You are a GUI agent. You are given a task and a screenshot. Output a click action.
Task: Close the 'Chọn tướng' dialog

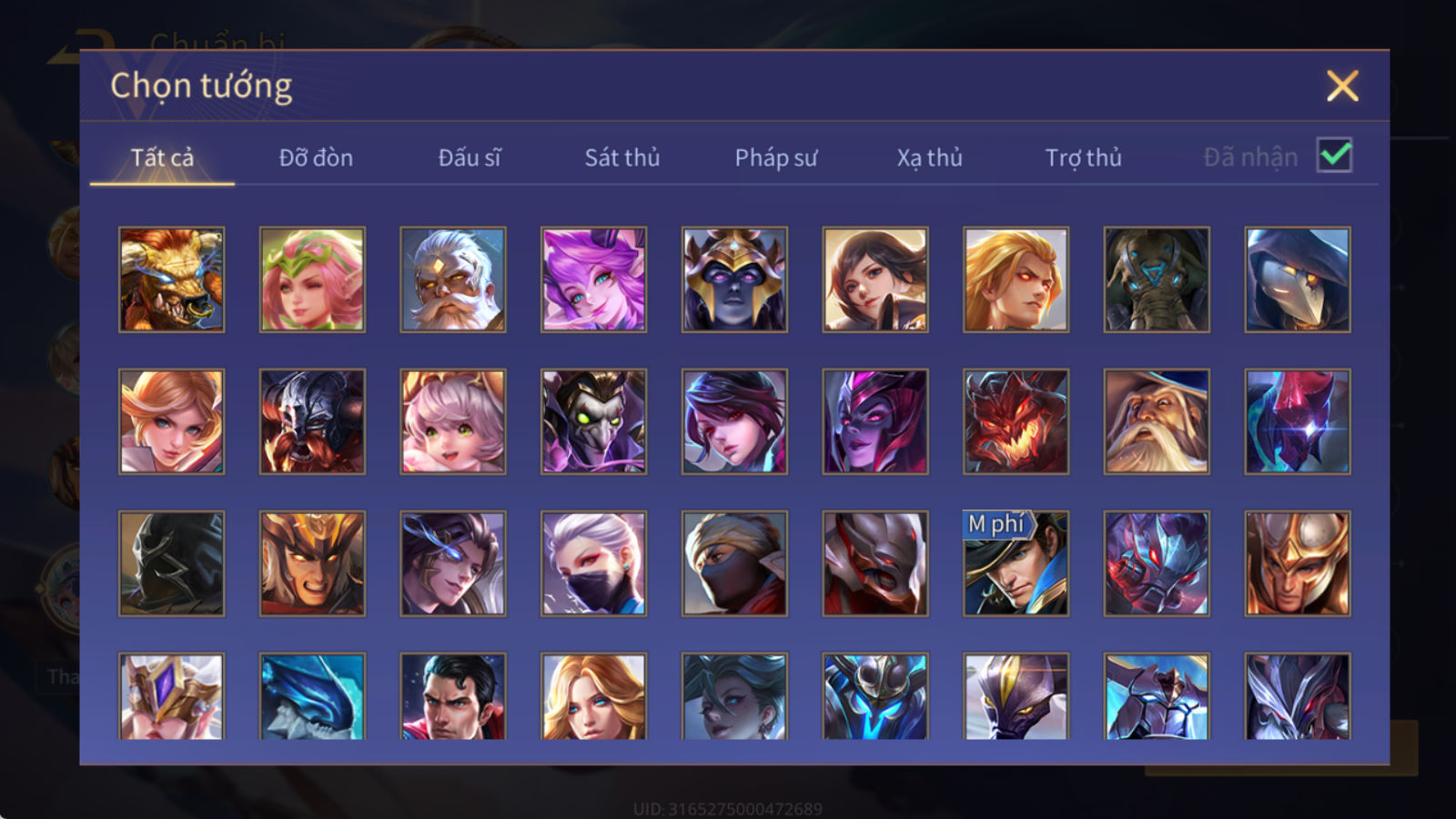(x=1342, y=86)
